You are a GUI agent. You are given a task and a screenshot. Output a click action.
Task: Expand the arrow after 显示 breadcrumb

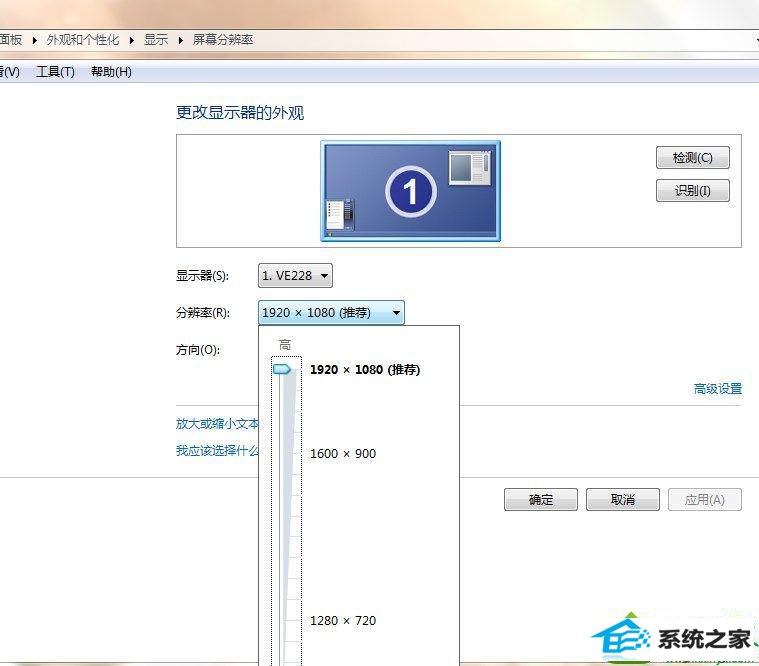181,40
